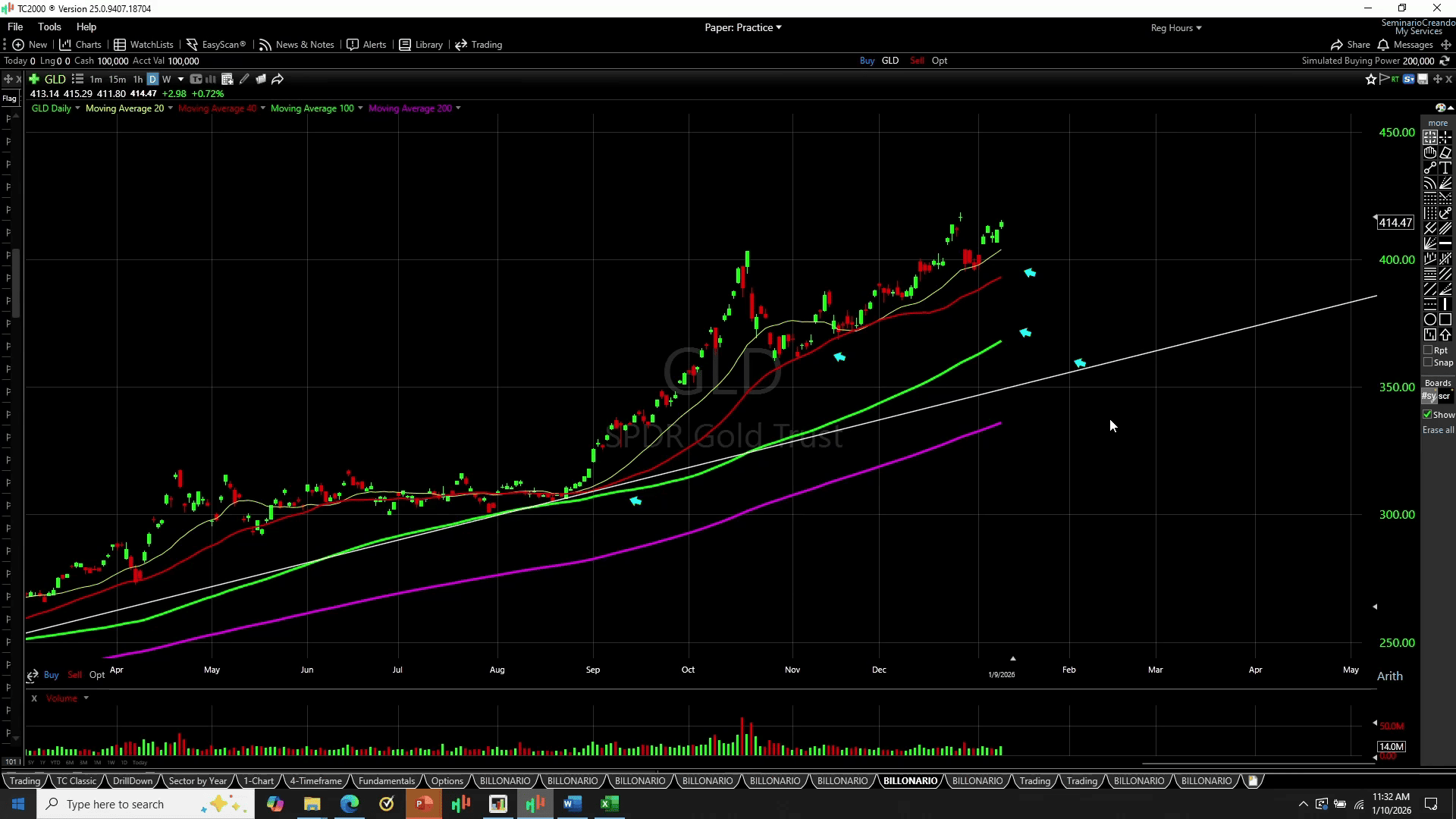
Task: Switch chart to weekly timeframe
Action: click(166, 79)
